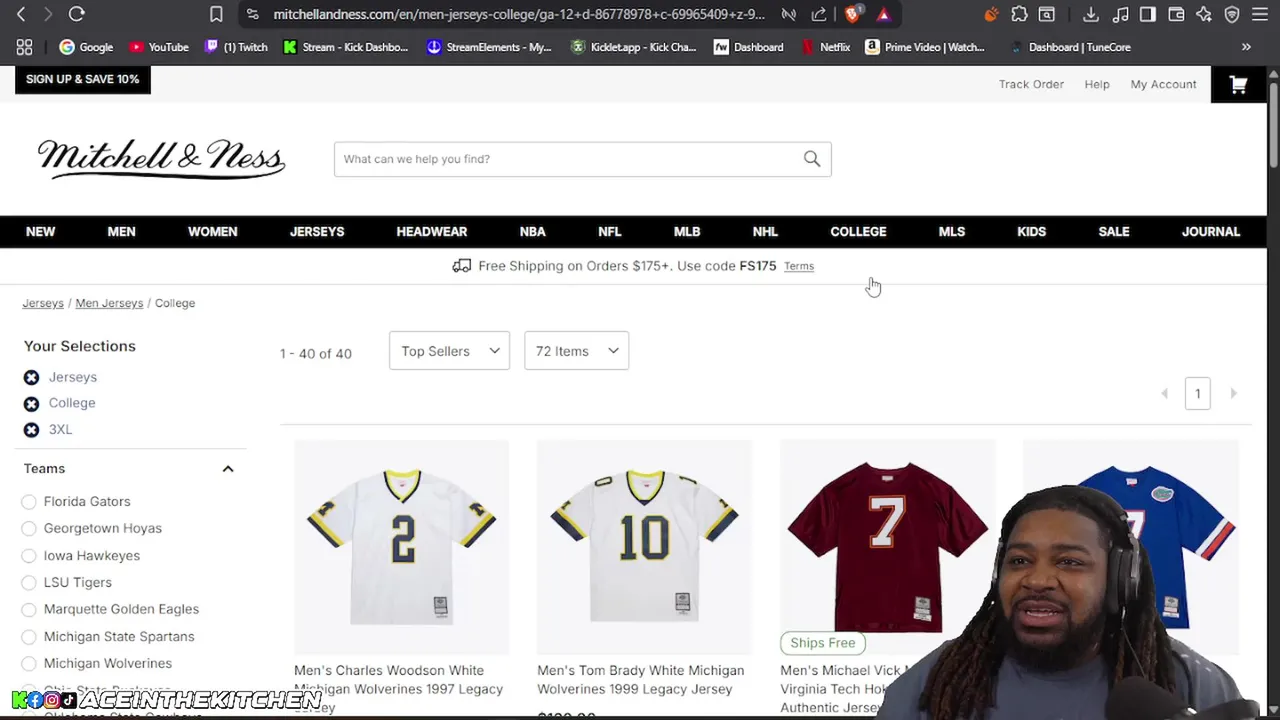Open the HEADWEAR navigation menu
Screen dimensions: 1280x720
point(432,231)
